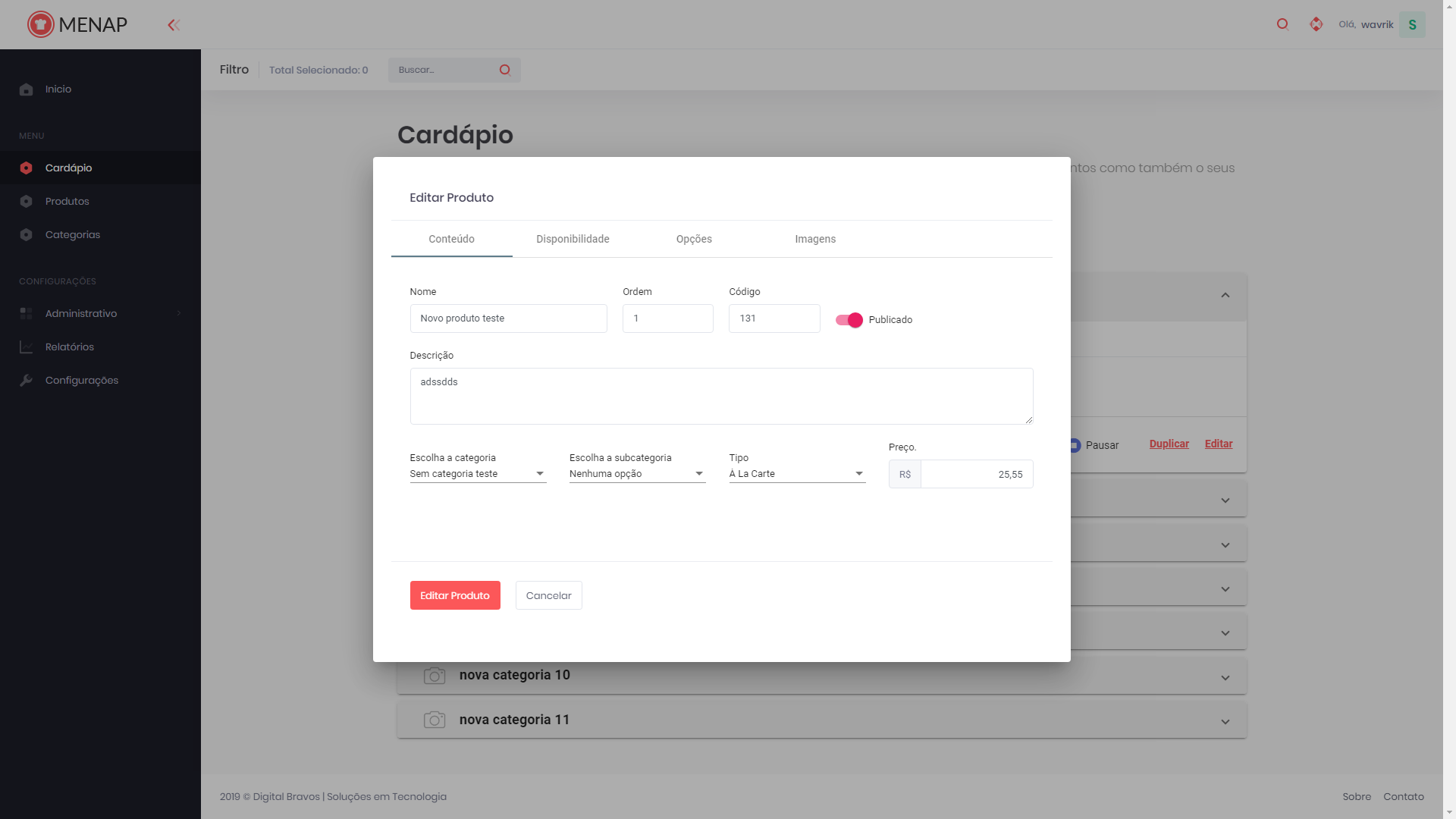The height and width of the screenshot is (819, 1456).
Task: Click the Nome input with Novo produto teste
Action: pos(508,318)
